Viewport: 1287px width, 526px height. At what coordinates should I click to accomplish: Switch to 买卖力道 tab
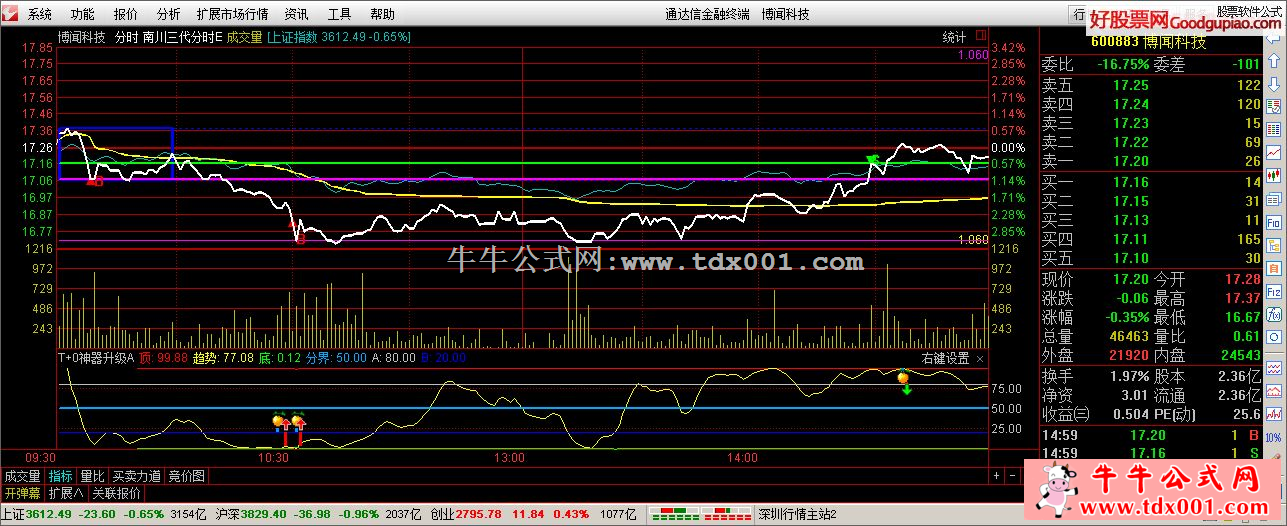136,476
